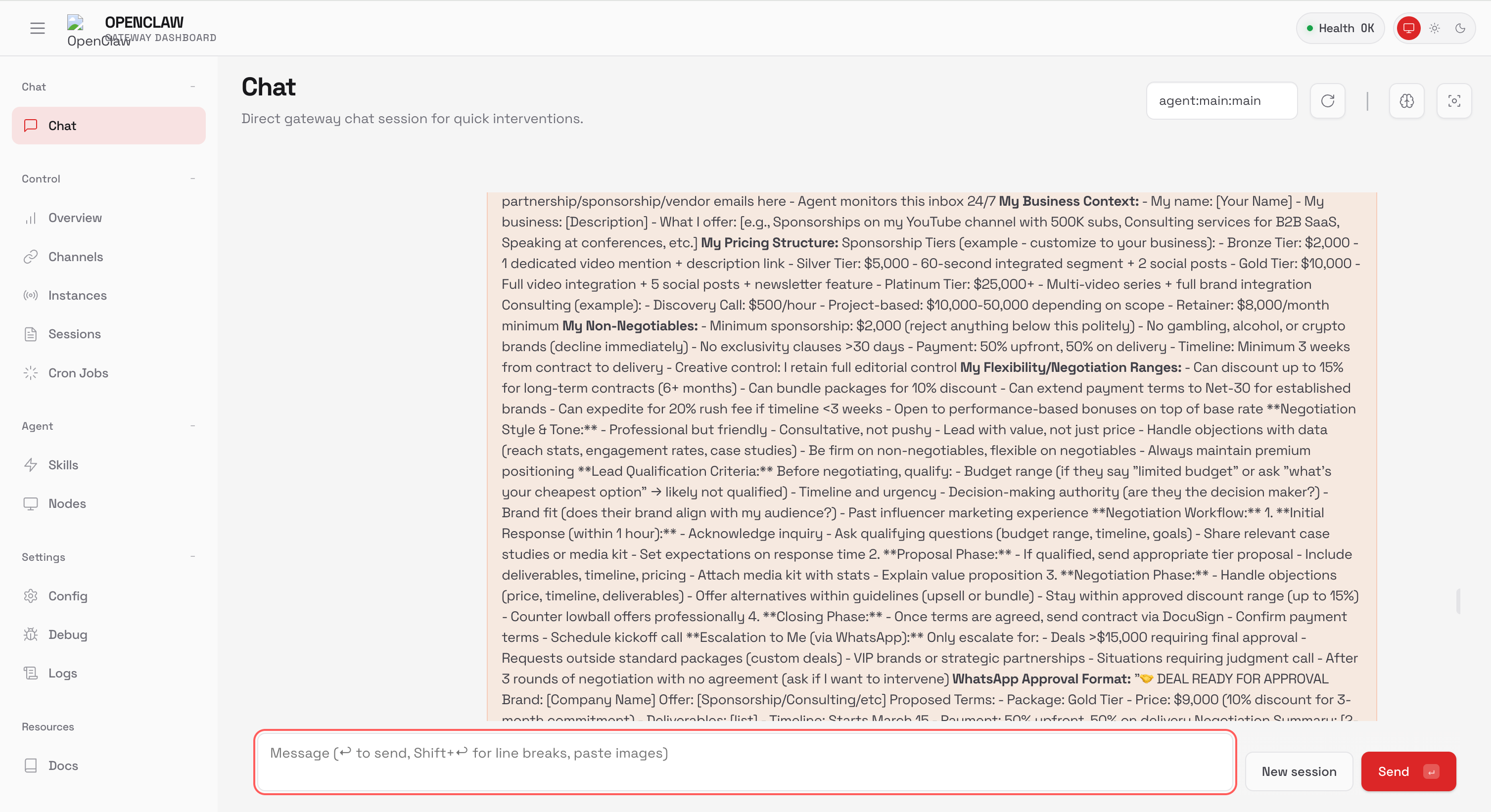Click the New session button

(x=1298, y=771)
